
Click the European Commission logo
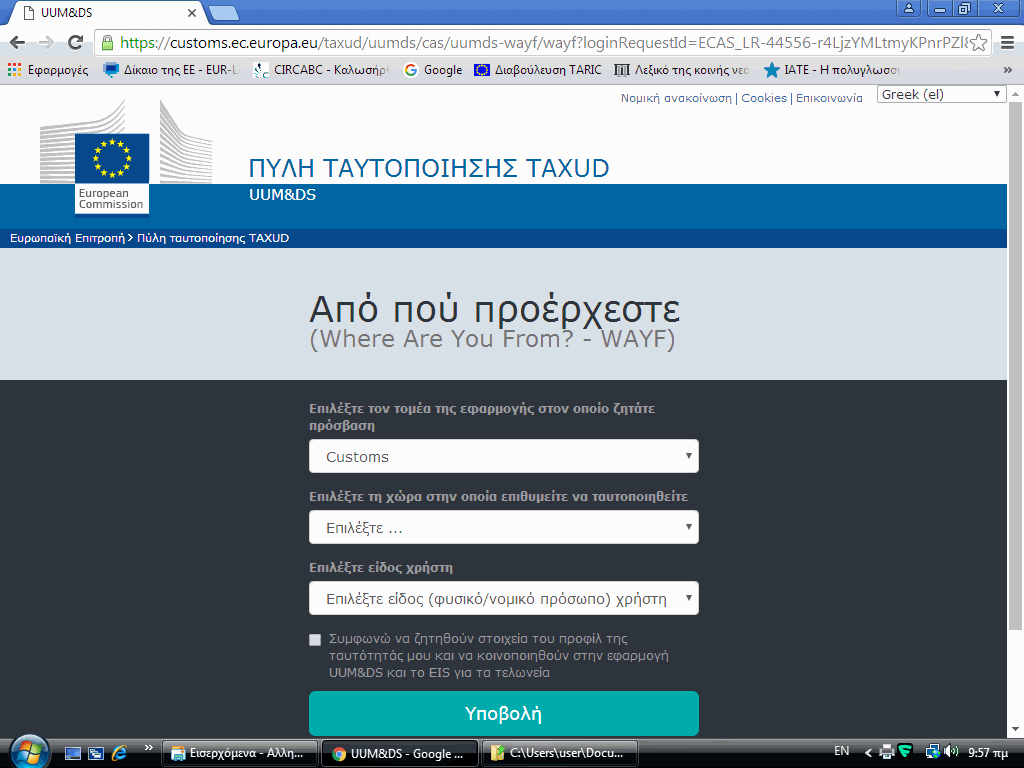[x=111, y=172]
